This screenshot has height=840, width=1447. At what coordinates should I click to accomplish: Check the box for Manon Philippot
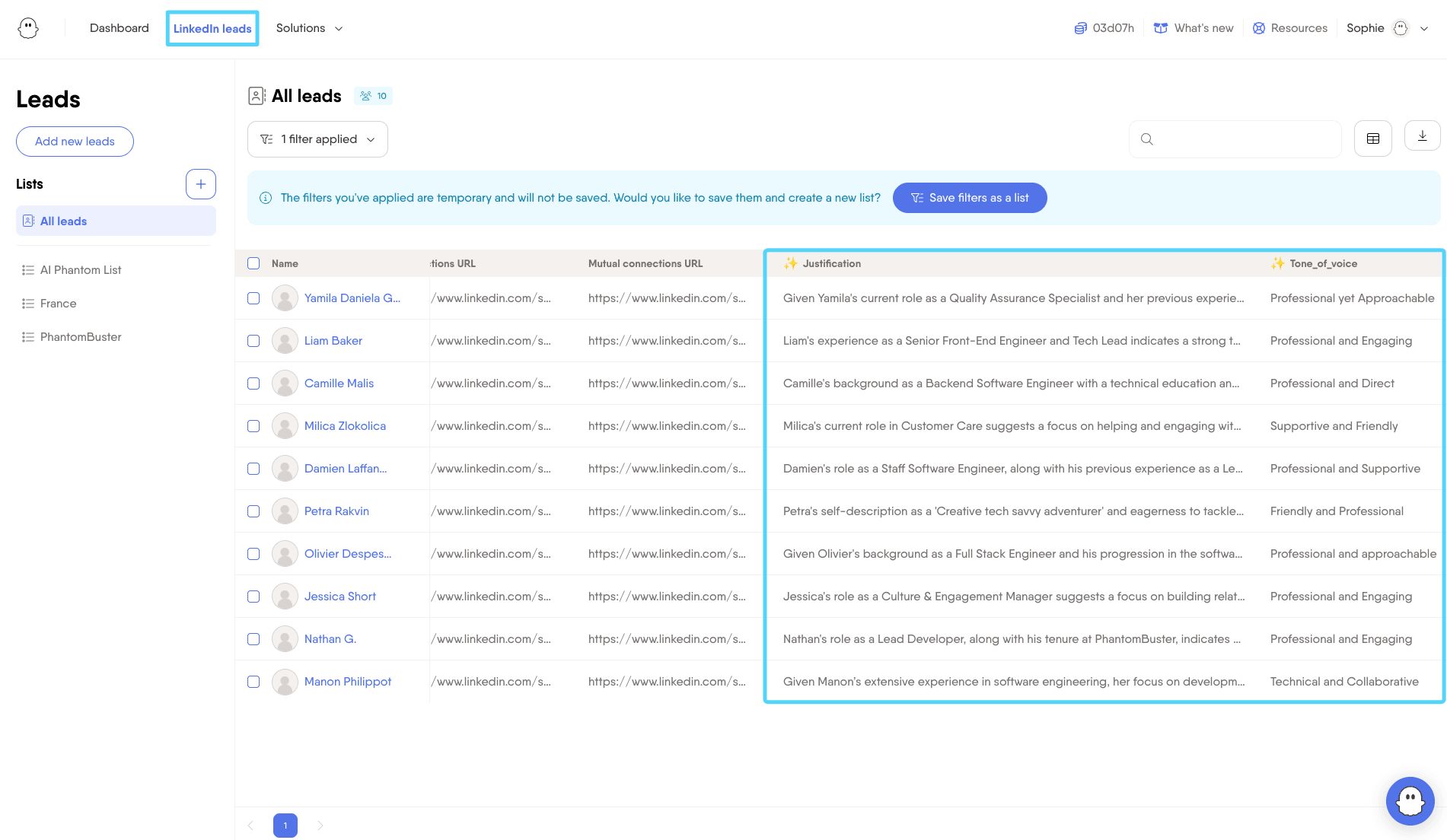pyautogui.click(x=253, y=682)
